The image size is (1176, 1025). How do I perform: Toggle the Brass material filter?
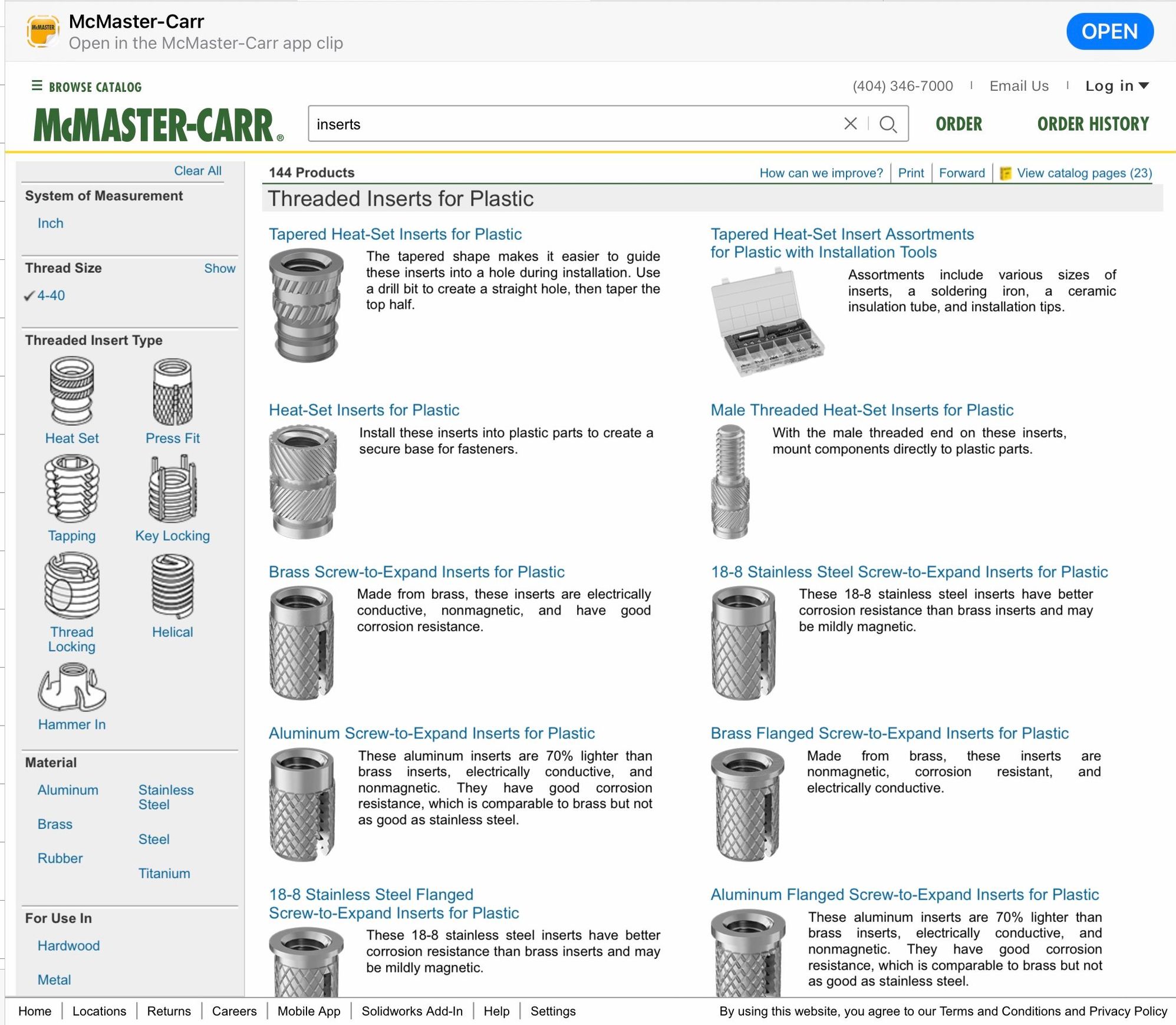(x=55, y=824)
